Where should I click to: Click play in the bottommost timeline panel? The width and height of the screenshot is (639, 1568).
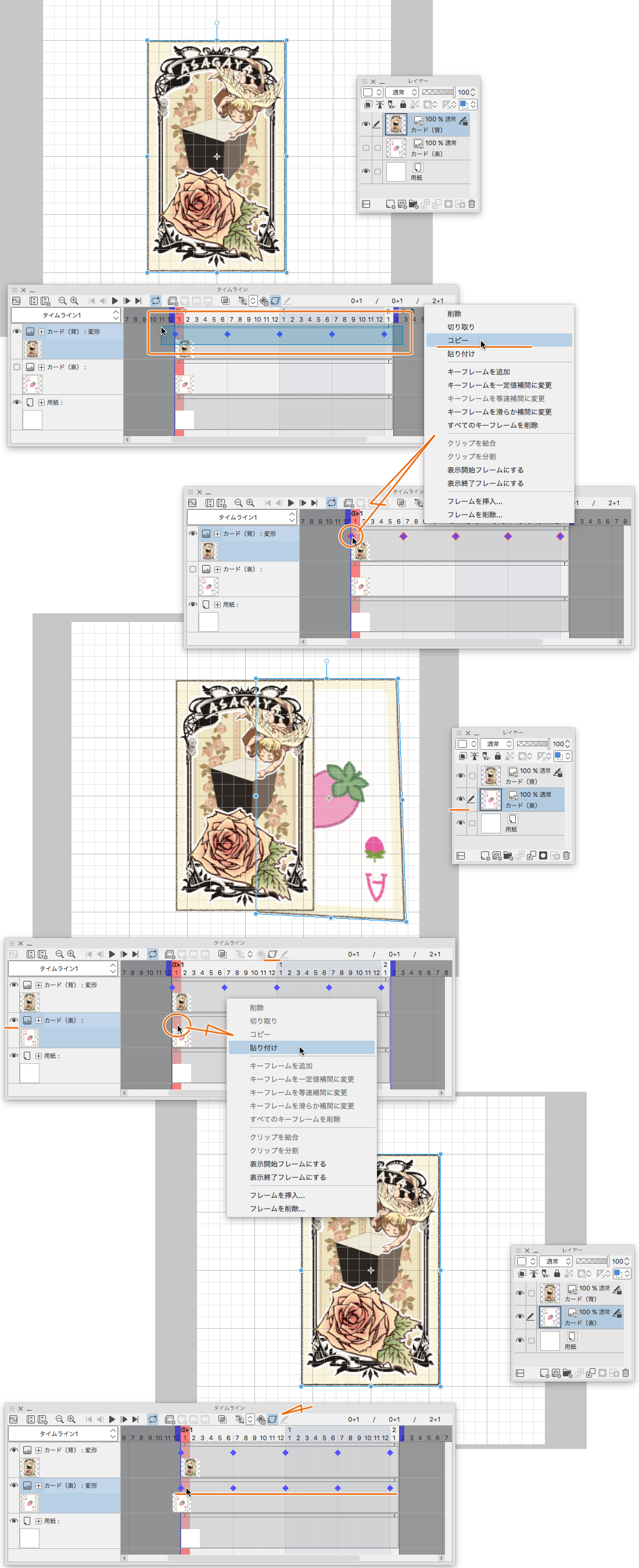[x=112, y=1419]
